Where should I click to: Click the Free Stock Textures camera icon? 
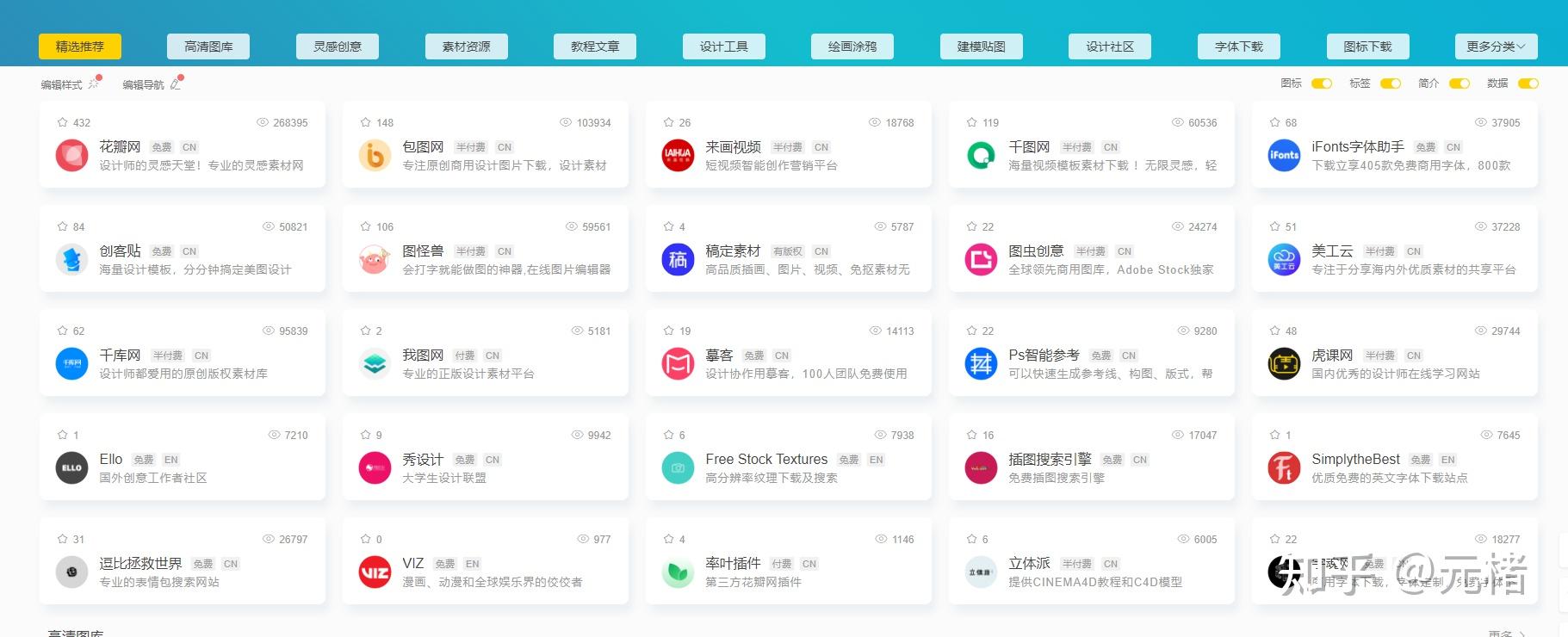(x=678, y=468)
